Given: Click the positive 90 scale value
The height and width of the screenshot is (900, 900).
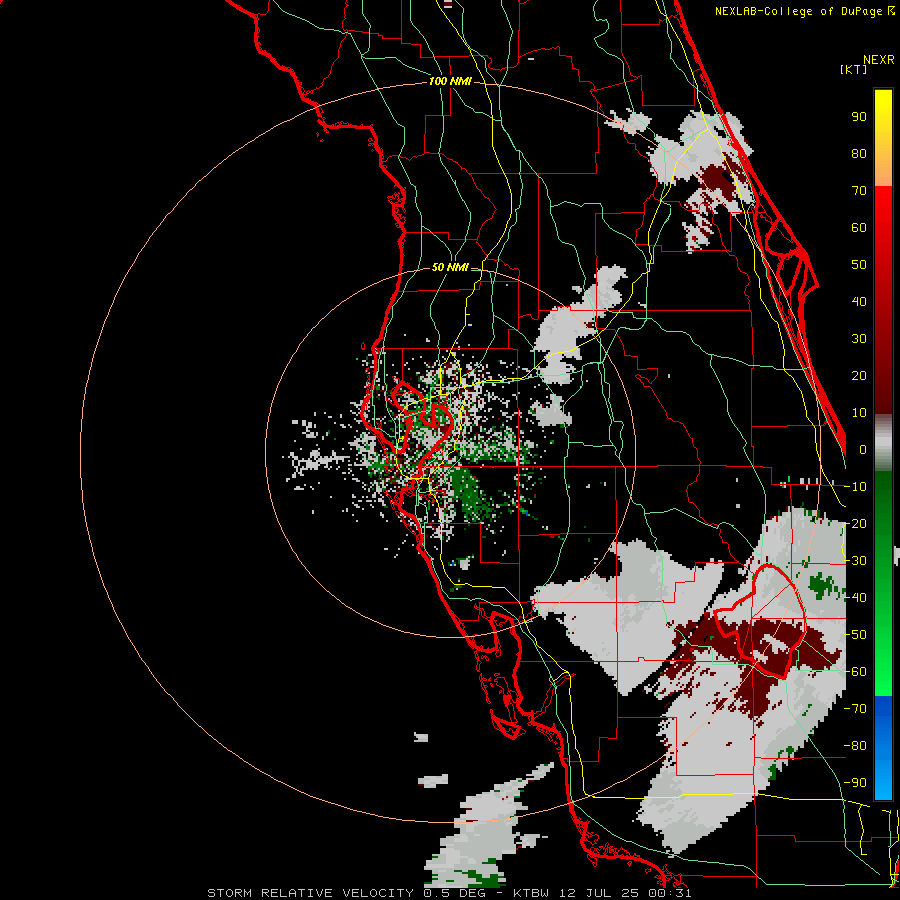Looking at the screenshot, I should [x=859, y=117].
